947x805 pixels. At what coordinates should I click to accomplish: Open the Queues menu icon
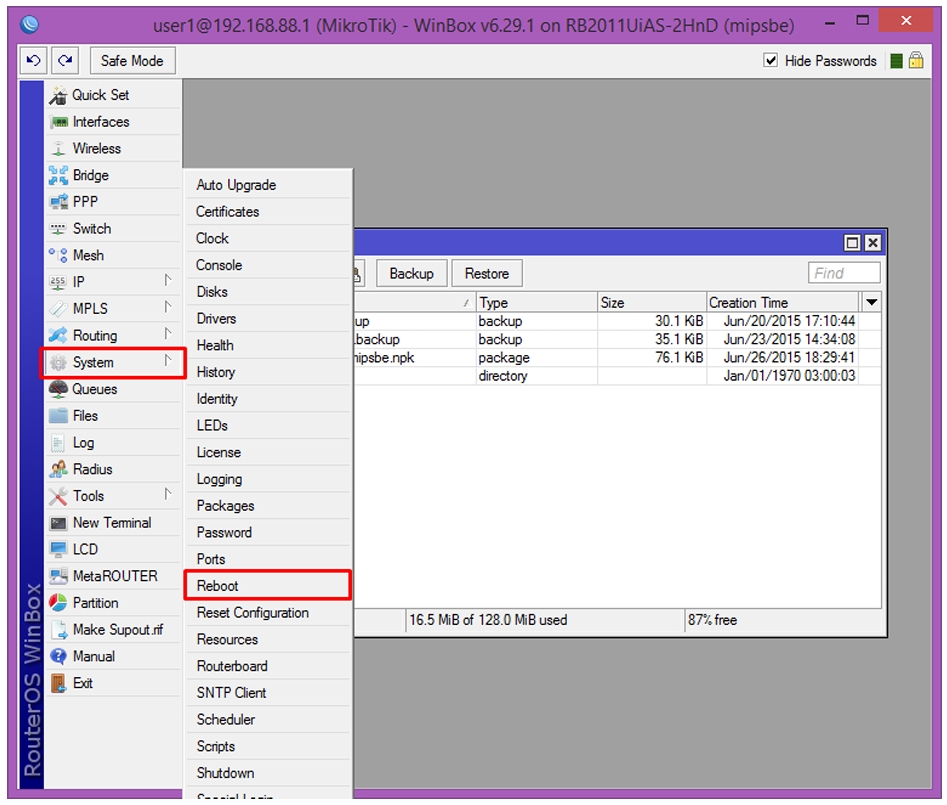pos(59,389)
